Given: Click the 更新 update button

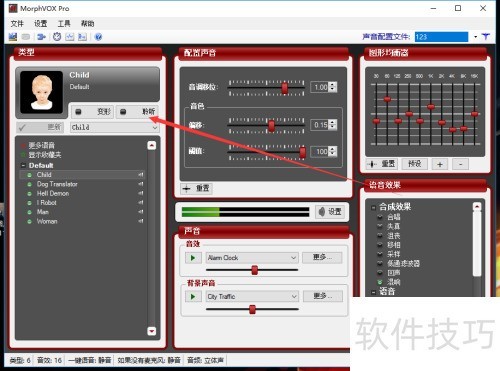Looking at the screenshot, I should coord(40,127).
